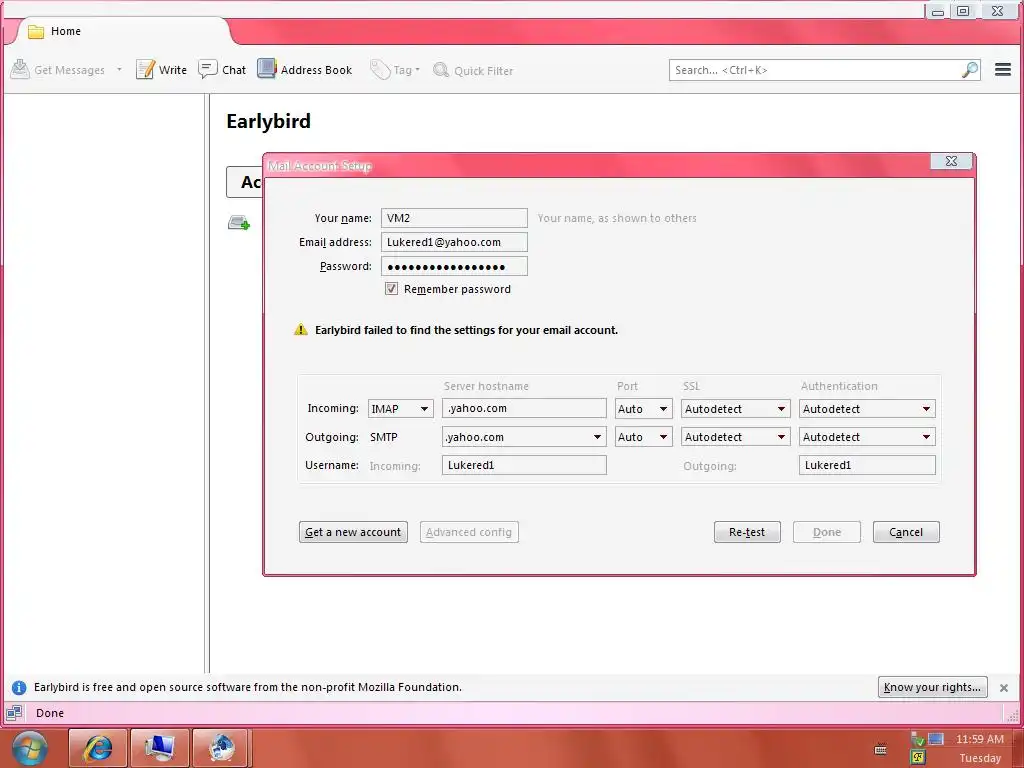Viewport: 1024px width, 768px height.
Task: Click the Password field
Action: point(454,266)
